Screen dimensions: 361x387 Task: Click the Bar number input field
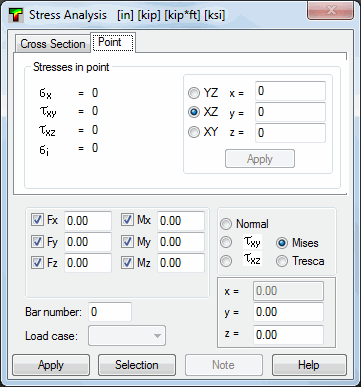click(110, 312)
